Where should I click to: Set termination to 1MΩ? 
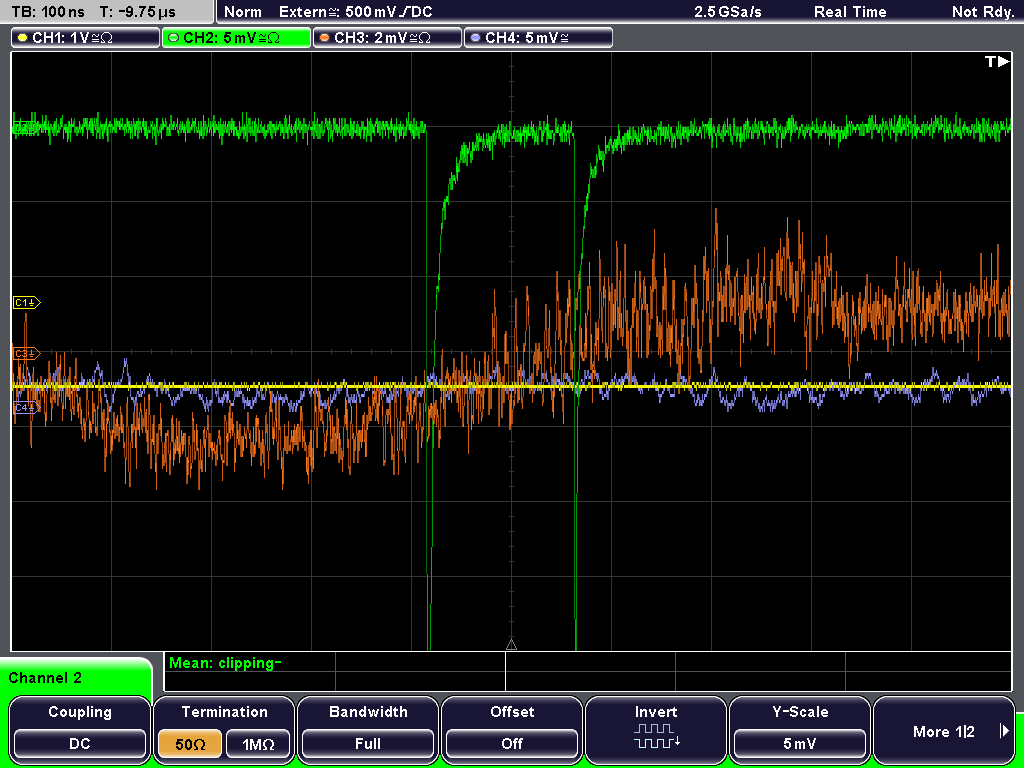pos(258,744)
